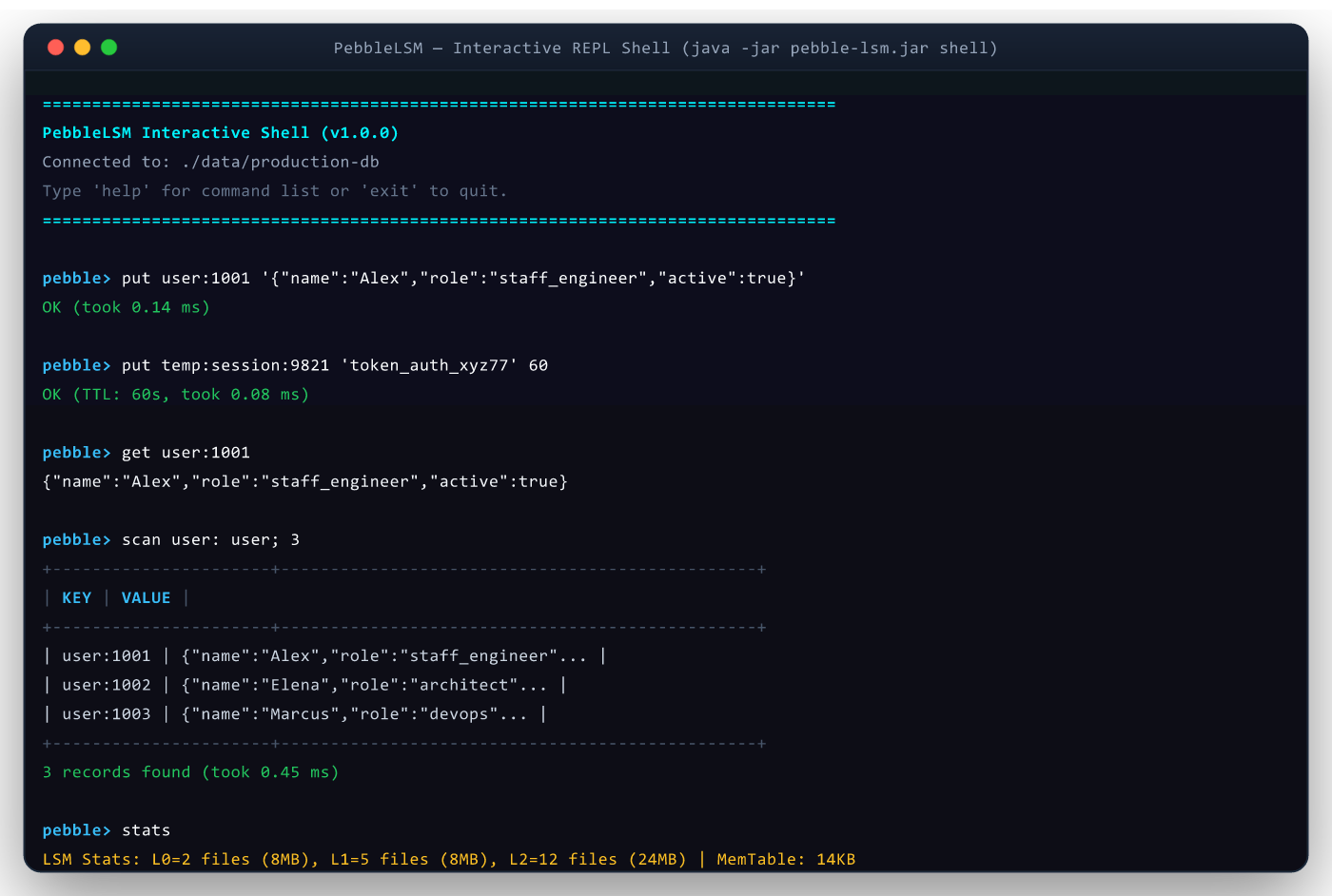
Task: Click the 'PebbleLSM Interactive Shell (v1.0.0)' heading
Action: (221, 133)
